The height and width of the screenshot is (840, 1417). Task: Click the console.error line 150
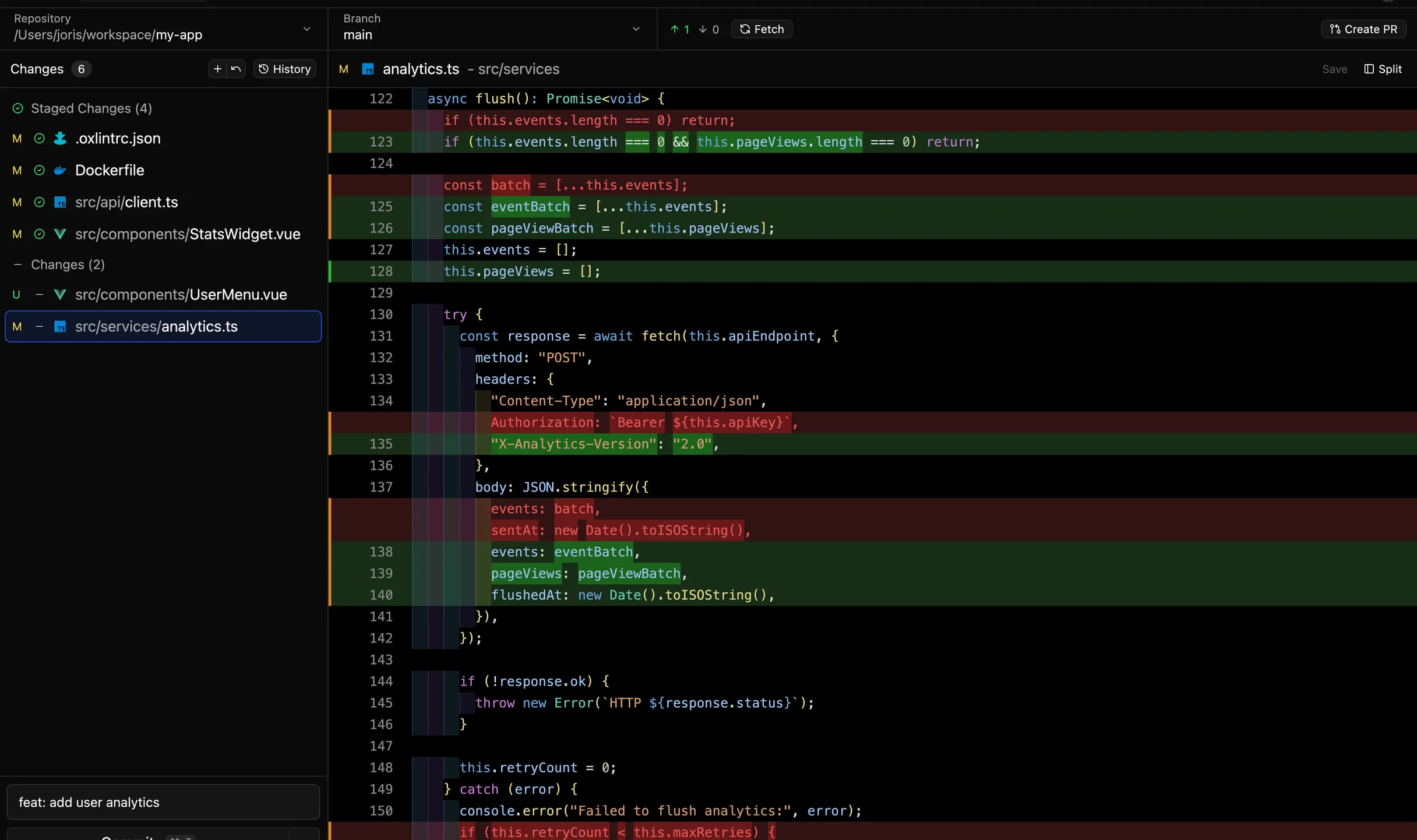pos(873,810)
